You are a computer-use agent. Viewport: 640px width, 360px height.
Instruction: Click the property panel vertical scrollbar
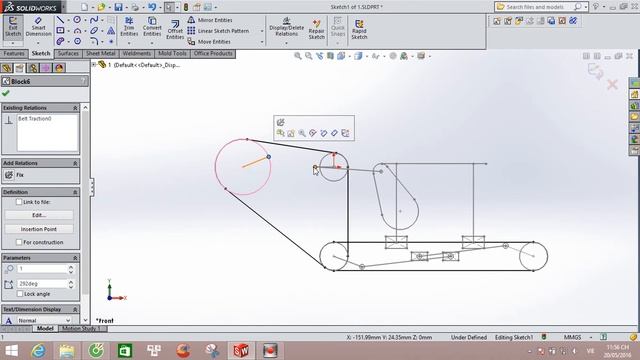[x=85, y=213]
